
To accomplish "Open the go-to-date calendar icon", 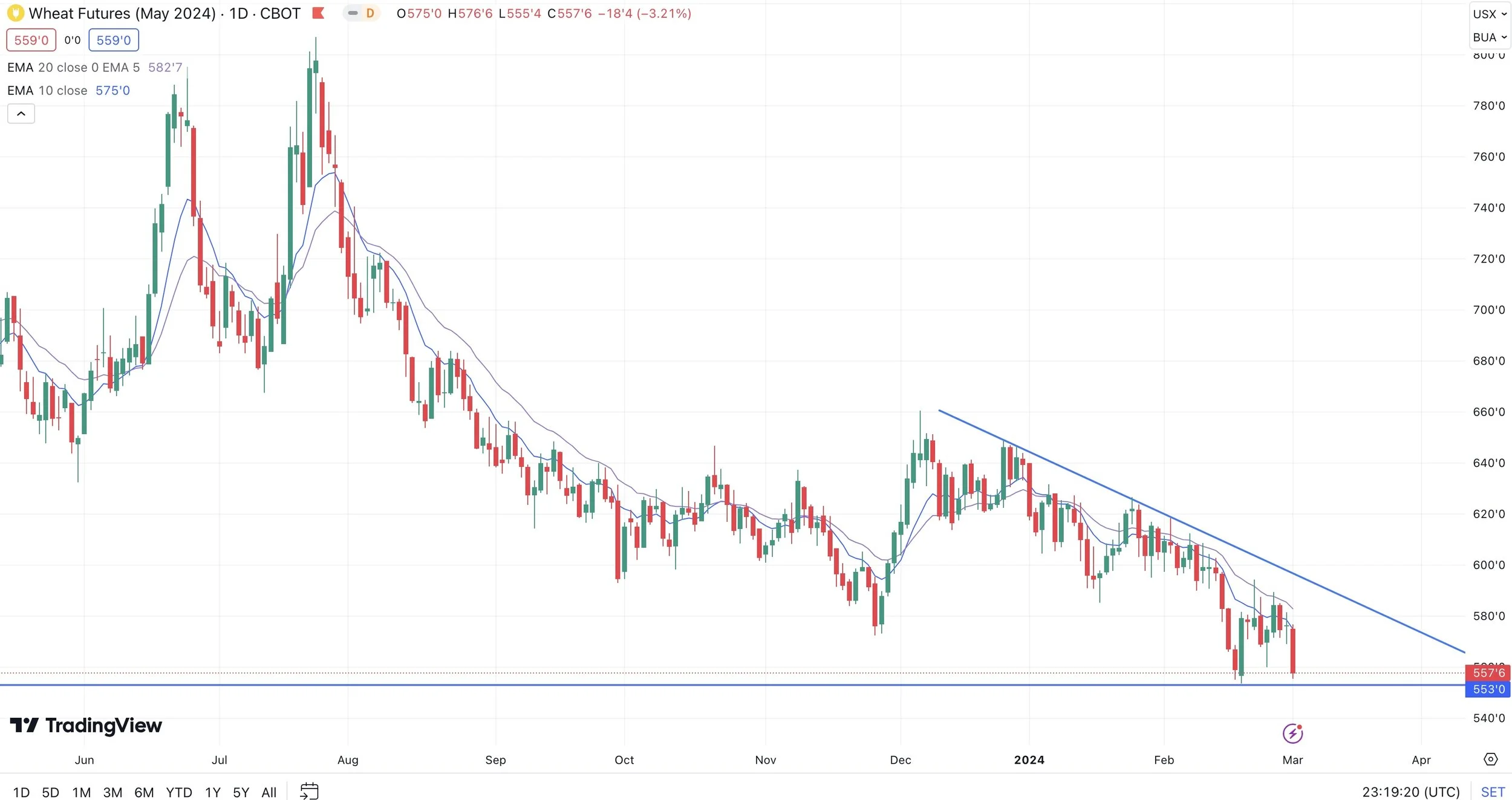I will (x=309, y=791).
